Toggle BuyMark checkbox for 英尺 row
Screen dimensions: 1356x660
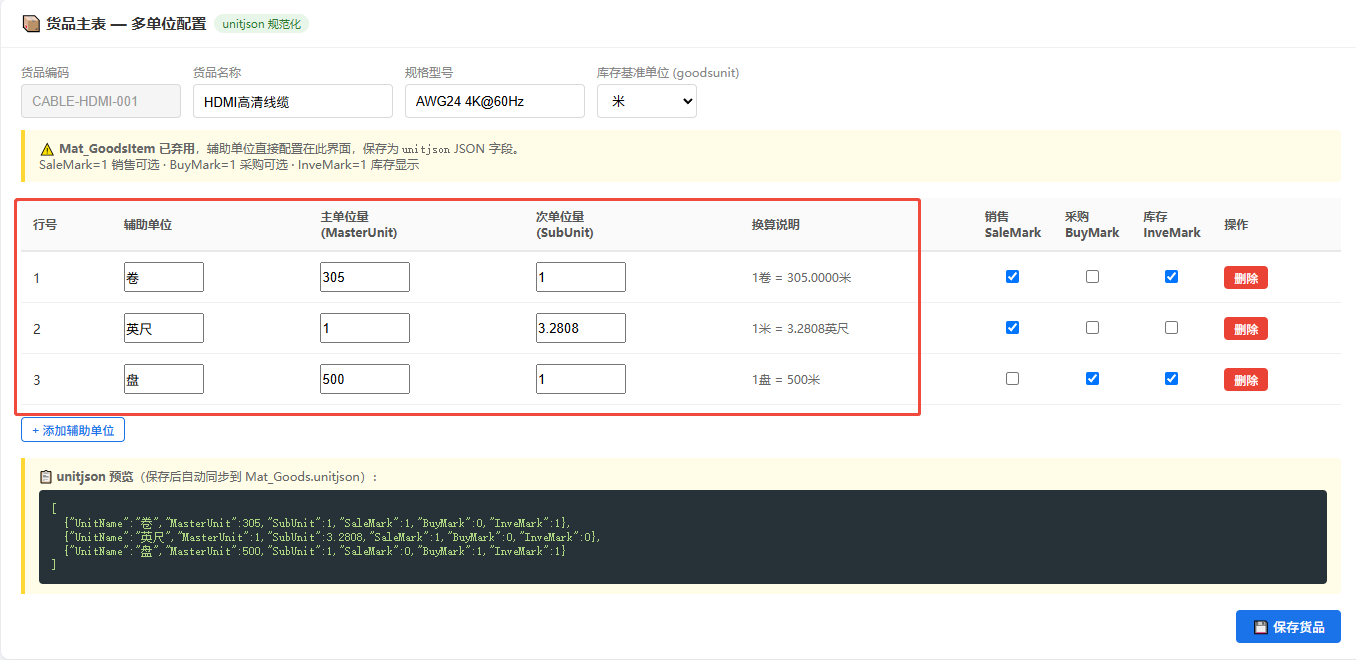pos(1092,328)
